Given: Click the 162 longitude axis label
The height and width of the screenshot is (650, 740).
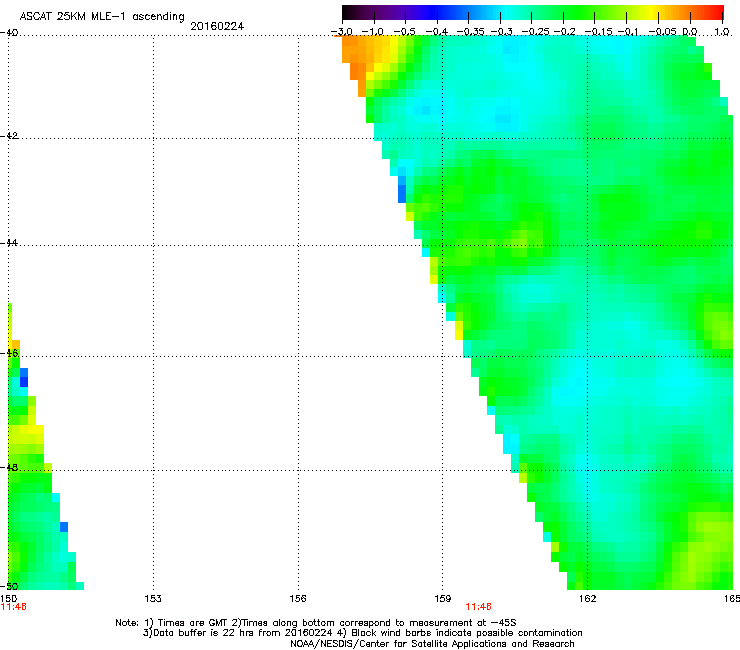Looking at the screenshot, I should [587, 599].
